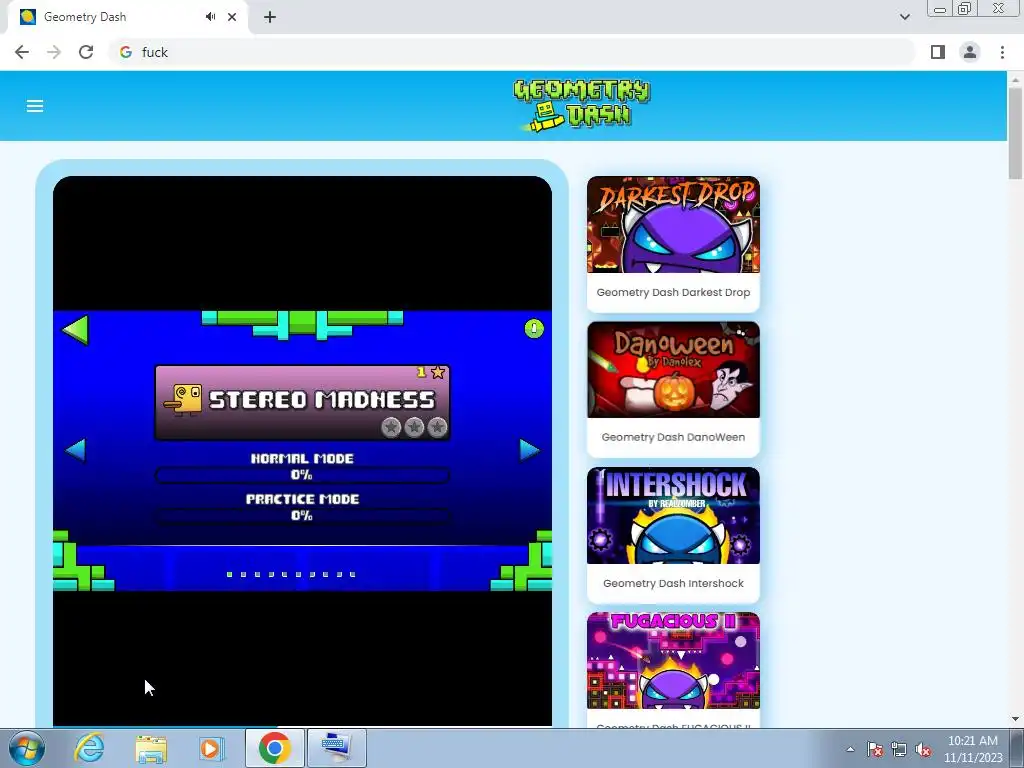The image size is (1024, 768).
Task: Mute the tab via audio speaker icon
Action: 210,17
